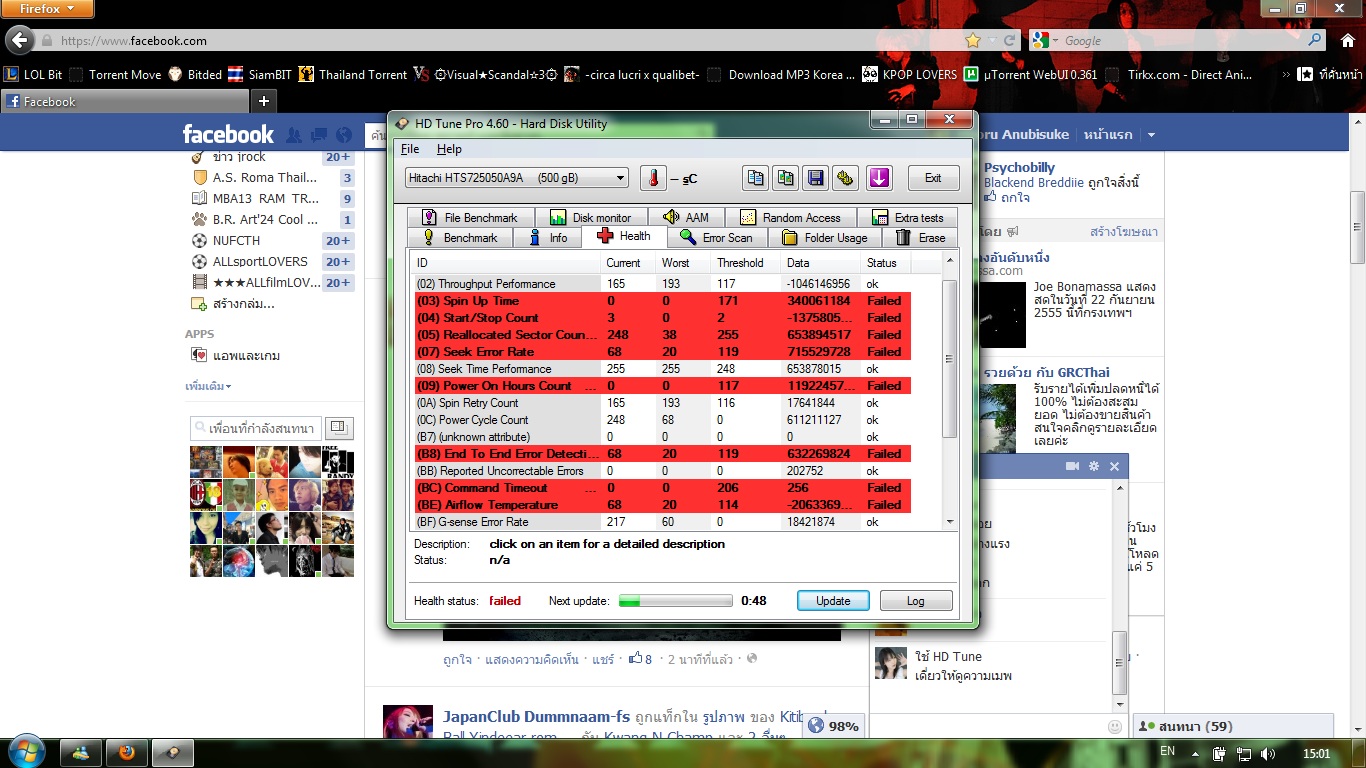Open the Firefox application menu button
This screenshot has height=768, width=1366.
click(47, 8)
